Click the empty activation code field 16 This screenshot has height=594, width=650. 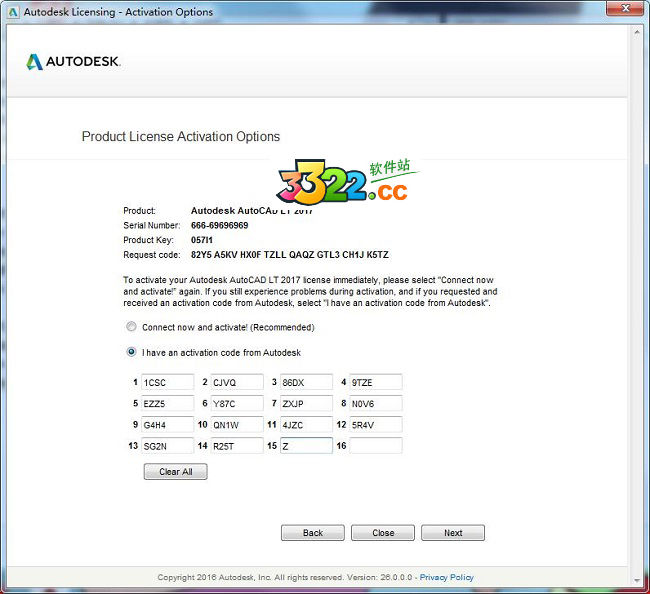click(x=376, y=446)
